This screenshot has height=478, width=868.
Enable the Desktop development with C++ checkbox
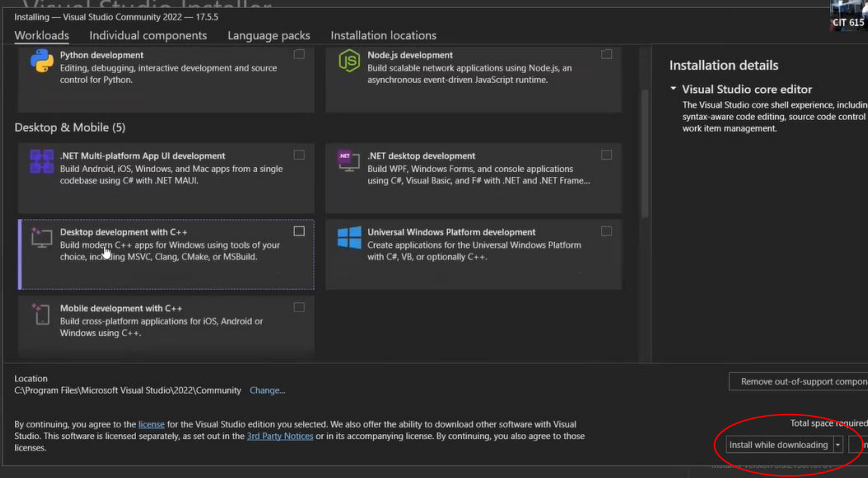point(299,231)
